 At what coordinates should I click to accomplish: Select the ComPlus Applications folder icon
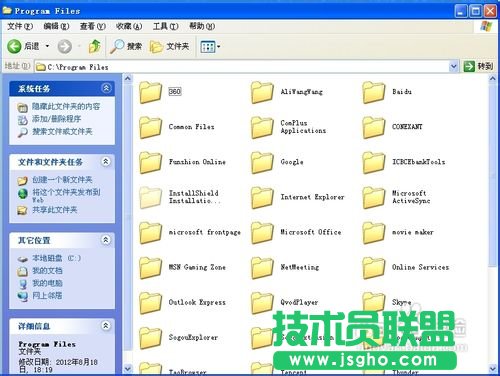tap(262, 127)
